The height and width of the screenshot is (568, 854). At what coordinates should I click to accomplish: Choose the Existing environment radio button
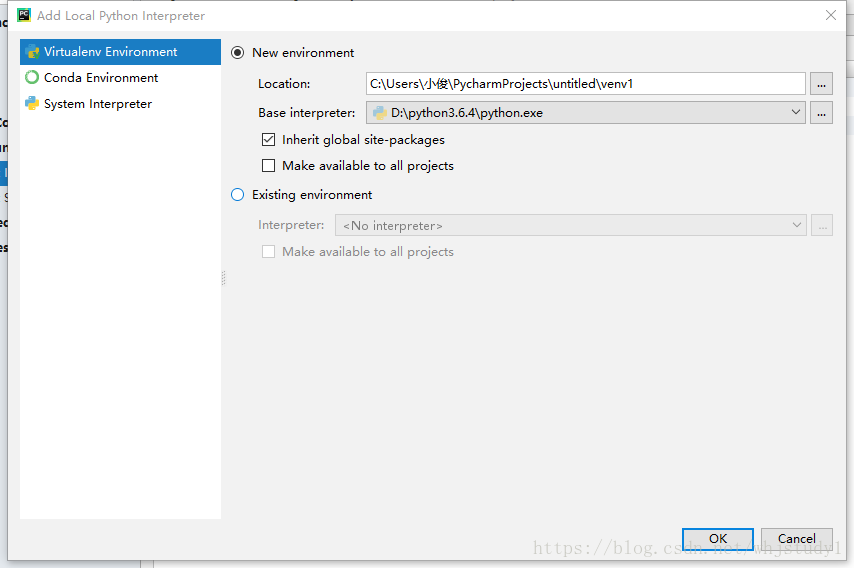pyautogui.click(x=237, y=194)
